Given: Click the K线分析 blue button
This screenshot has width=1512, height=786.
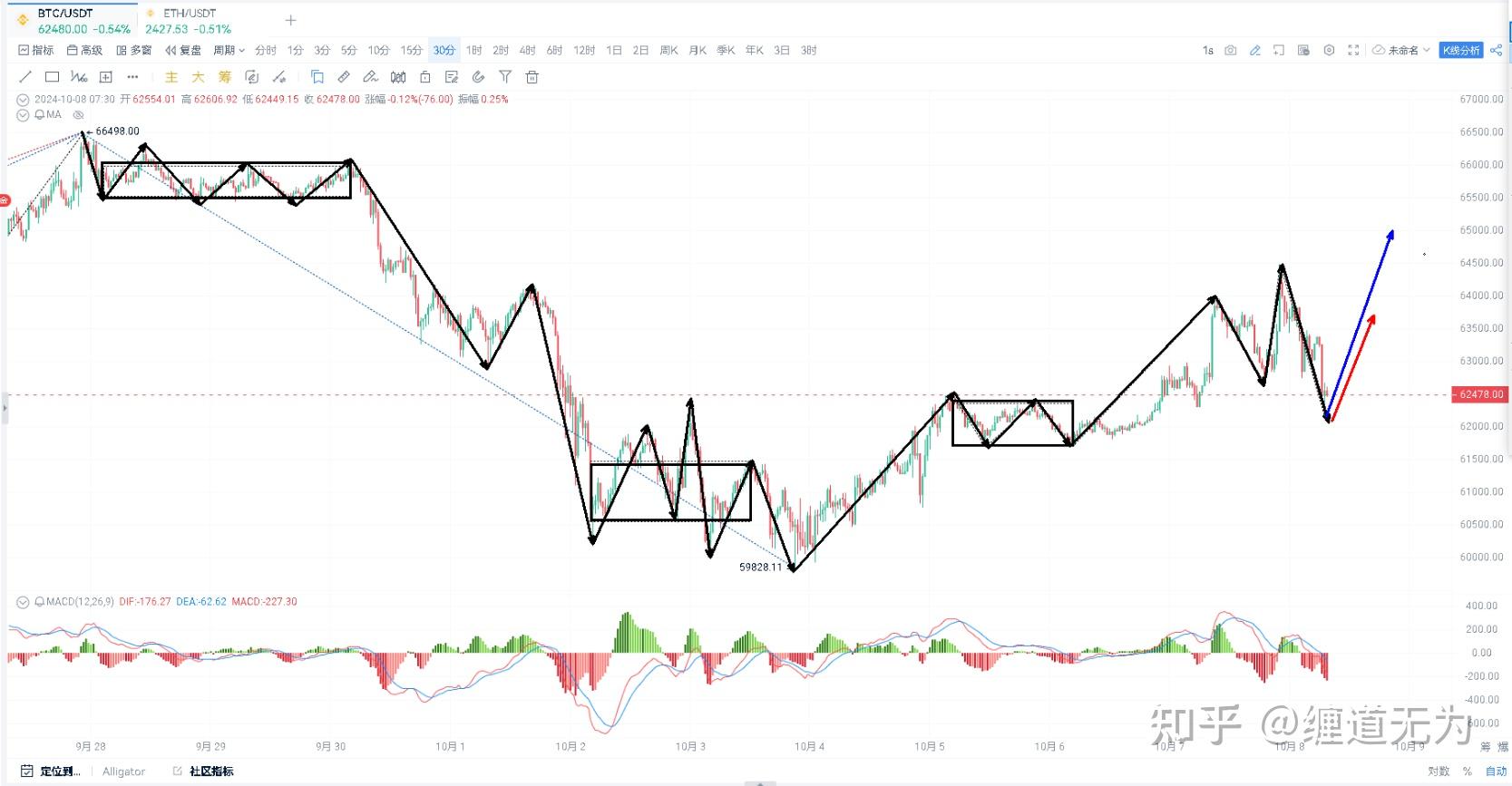Looking at the screenshot, I should click(x=1461, y=51).
